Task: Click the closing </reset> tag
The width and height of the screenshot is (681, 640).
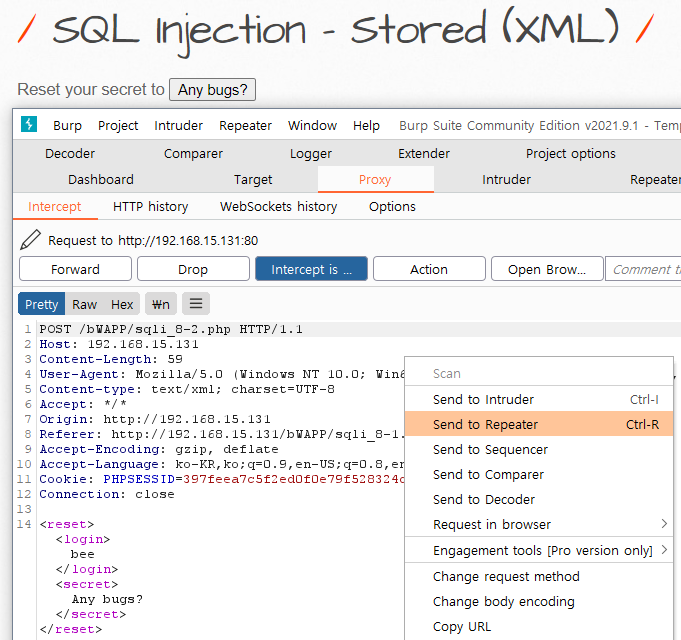Action: 71,629
